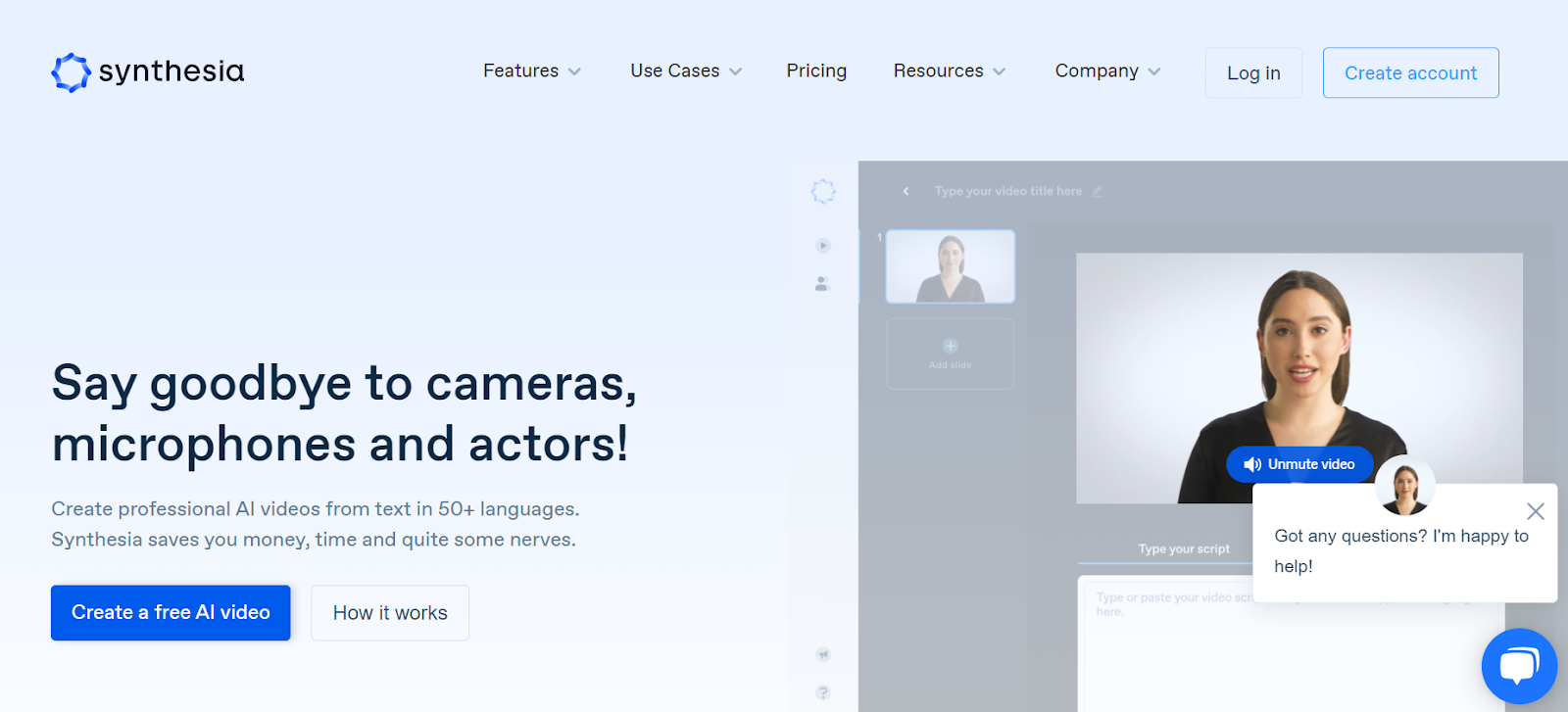
Task: Click the chat agent avatar photo
Action: point(1405,487)
